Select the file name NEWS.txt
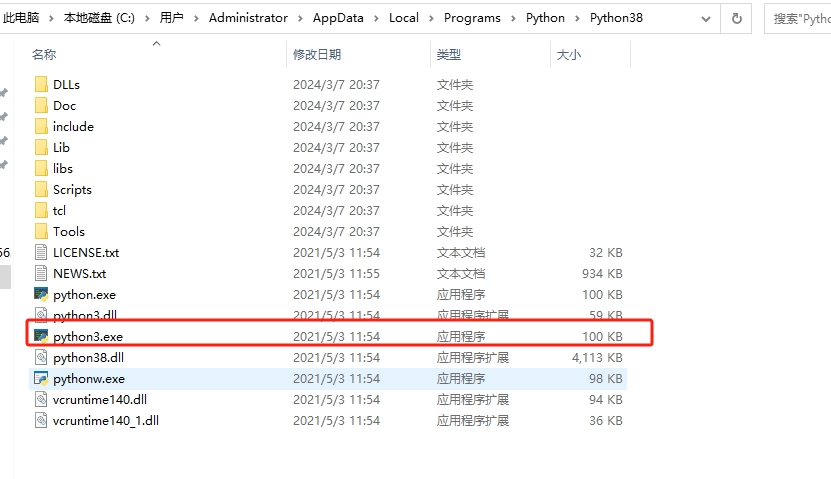The height and width of the screenshot is (479, 831). (79, 274)
